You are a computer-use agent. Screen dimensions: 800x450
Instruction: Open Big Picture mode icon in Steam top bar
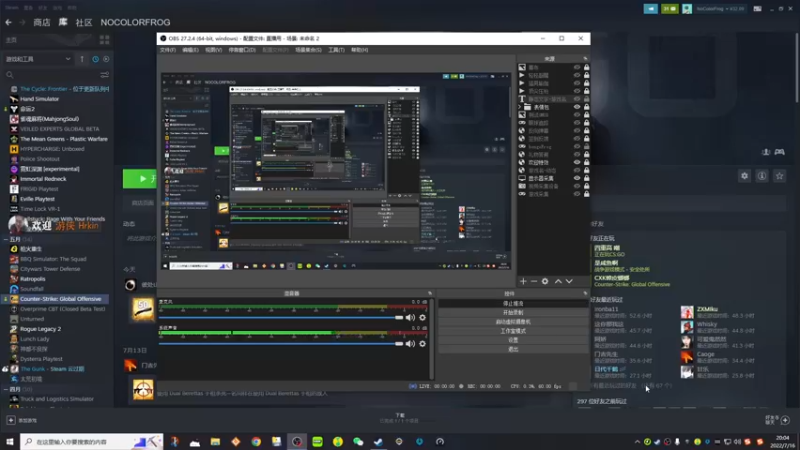click(x=757, y=9)
